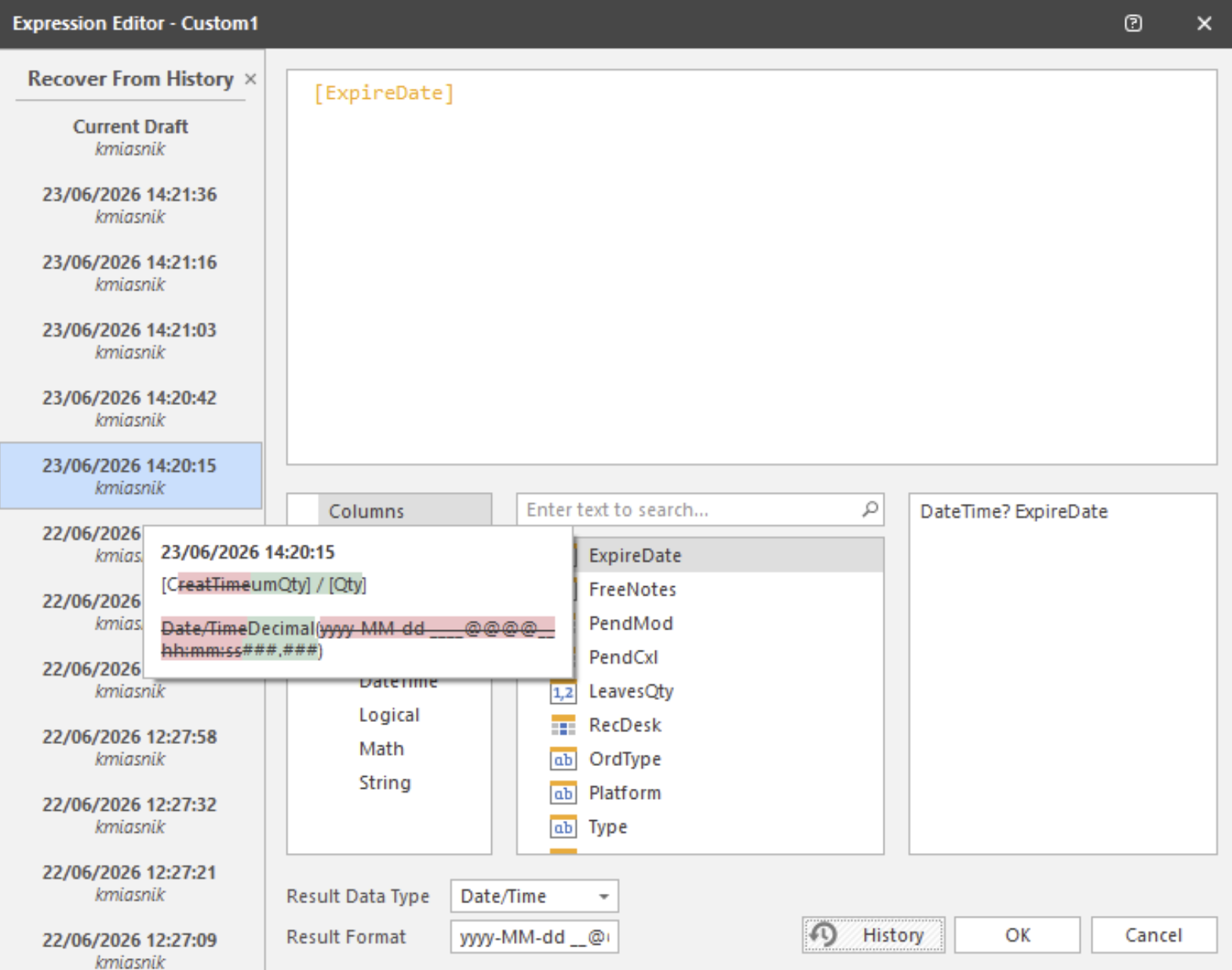This screenshot has height=970, width=1232.
Task: Select history entry 23/06/2026 14:21:16
Action: tap(130, 272)
